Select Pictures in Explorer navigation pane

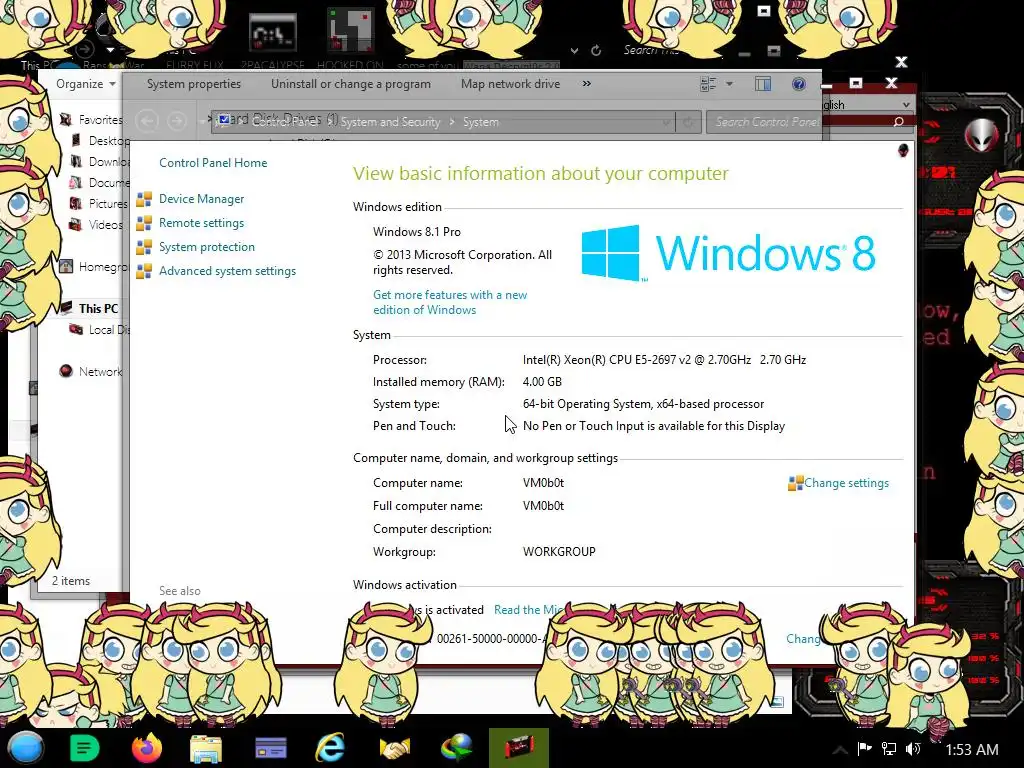pyautogui.click(x=108, y=204)
